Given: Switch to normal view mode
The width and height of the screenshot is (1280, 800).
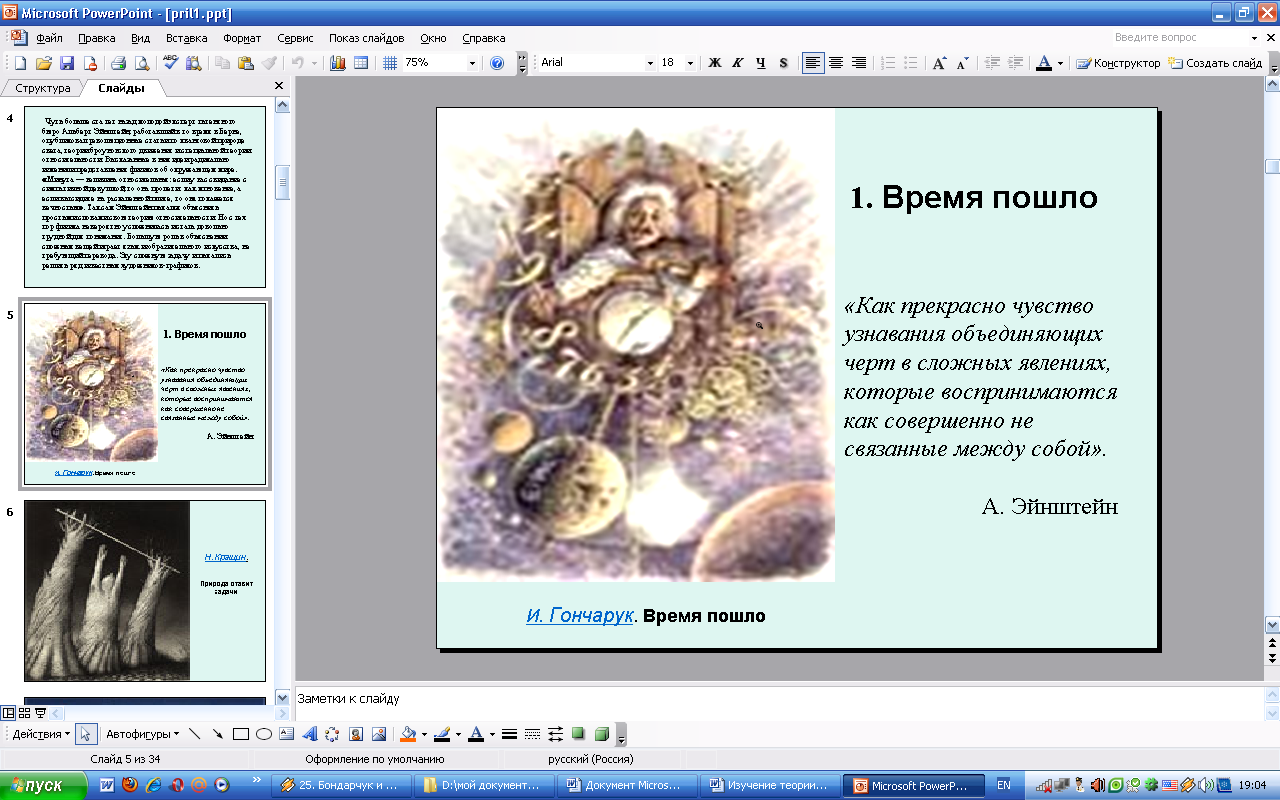Looking at the screenshot, I should [9, 713].
